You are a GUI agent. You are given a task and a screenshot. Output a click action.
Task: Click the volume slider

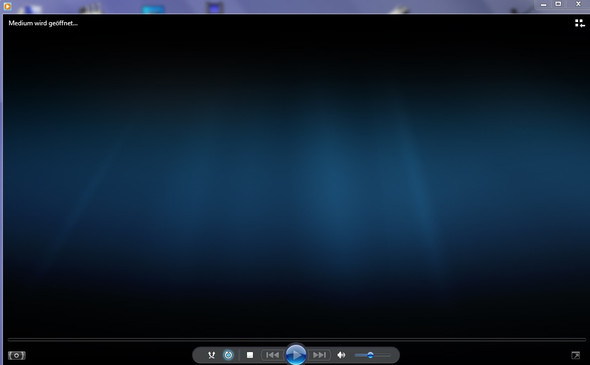point(372,355)
